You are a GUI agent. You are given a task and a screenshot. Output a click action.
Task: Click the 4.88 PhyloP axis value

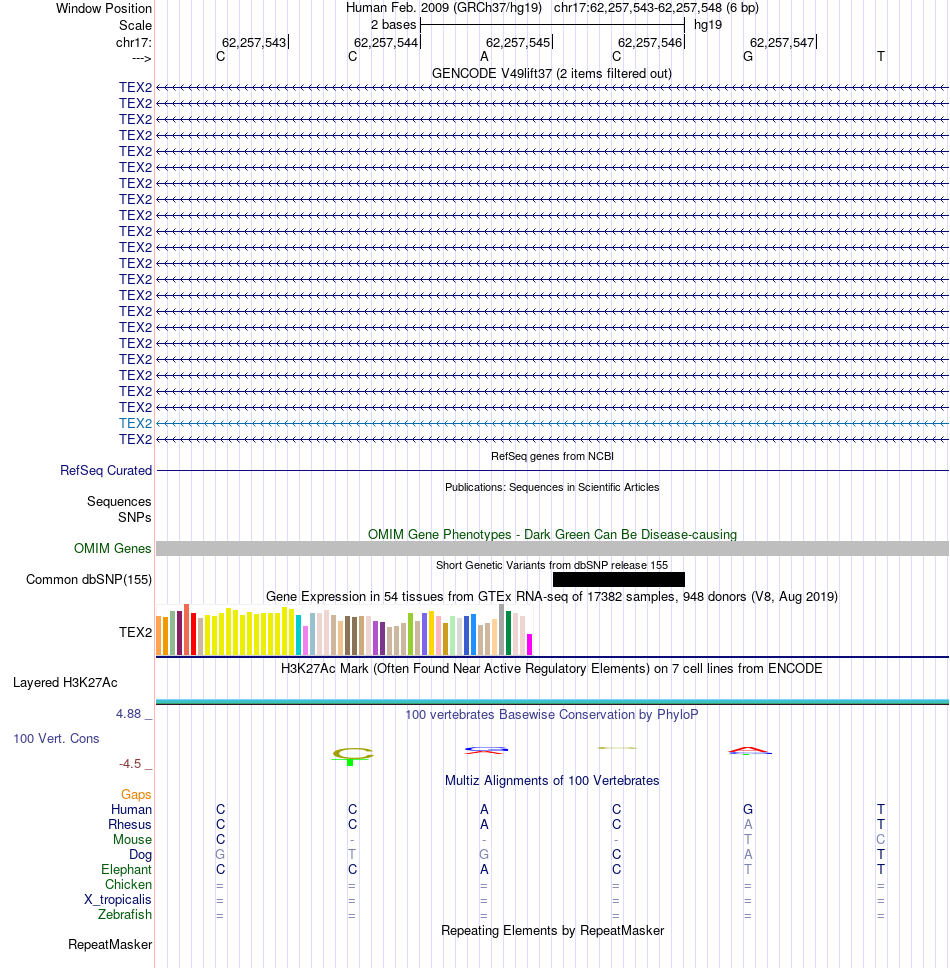[128, 714]
